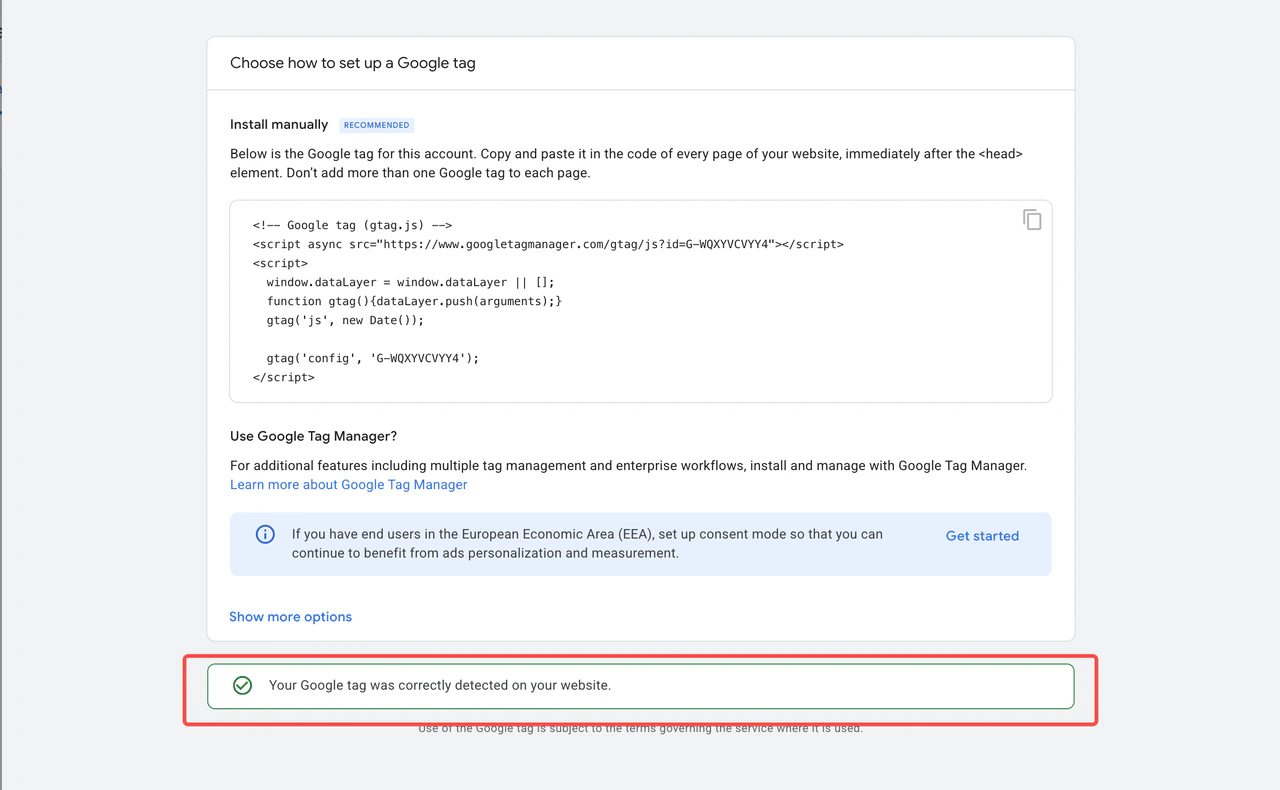Copy the Google tag code snippet
This screenshot has width=1280, height=790.
tap(1032, 220)
